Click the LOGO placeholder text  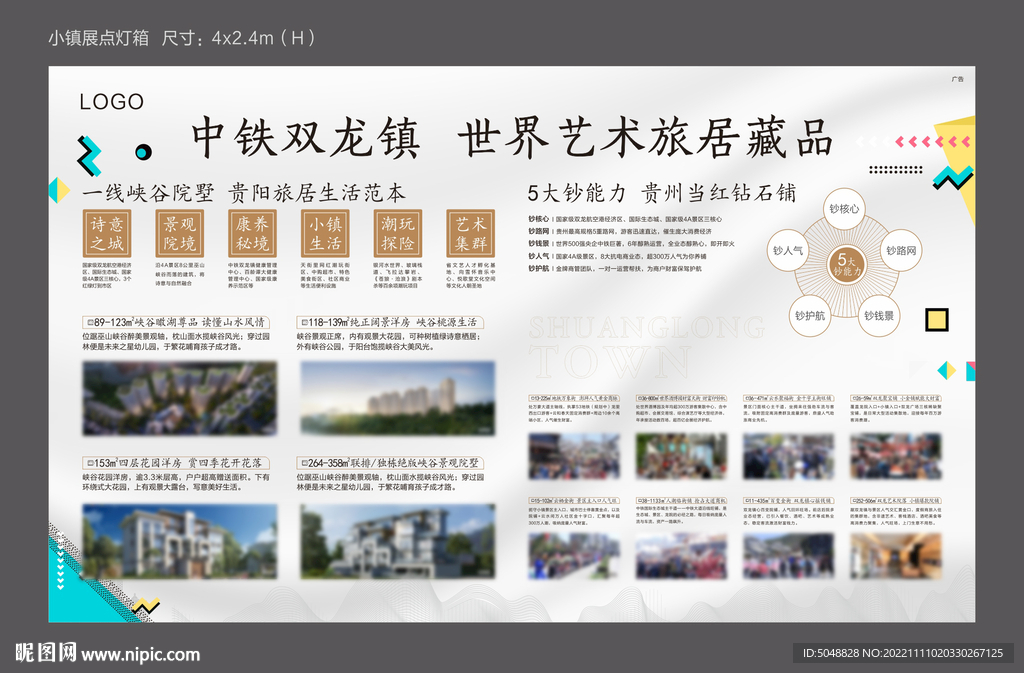click(112, 102)
